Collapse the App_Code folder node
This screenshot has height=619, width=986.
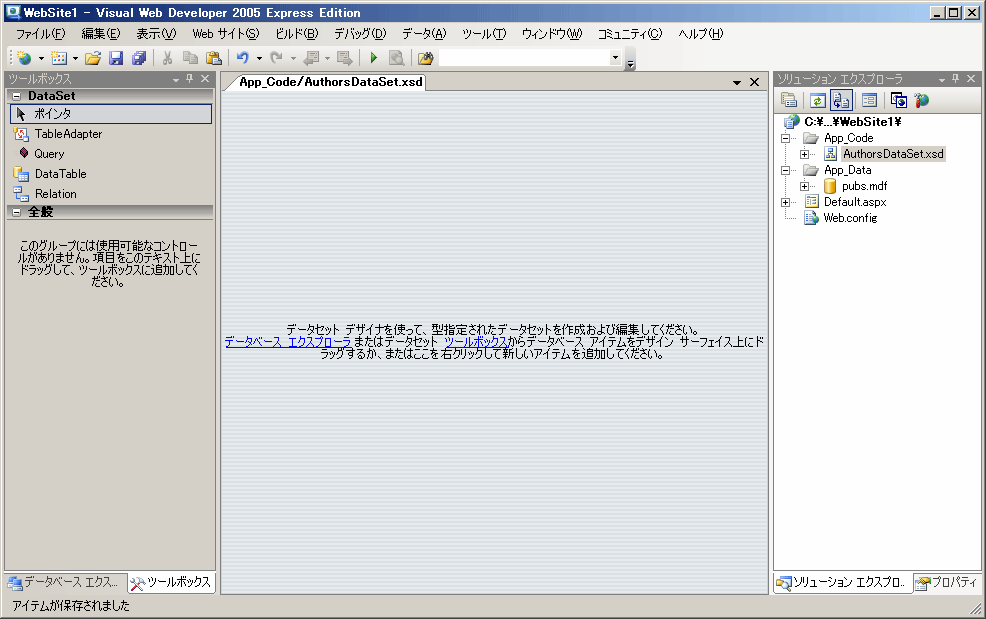(785, 138)
